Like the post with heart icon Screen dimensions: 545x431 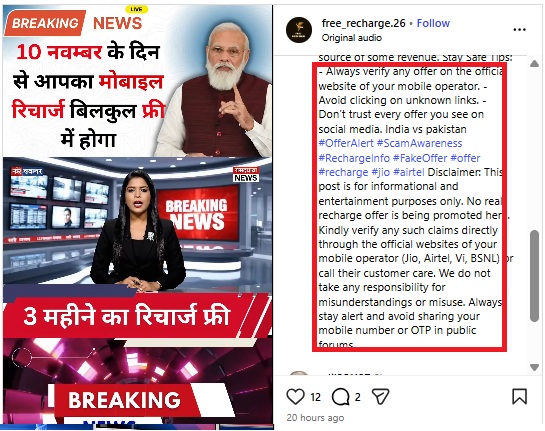click(295, 397)
